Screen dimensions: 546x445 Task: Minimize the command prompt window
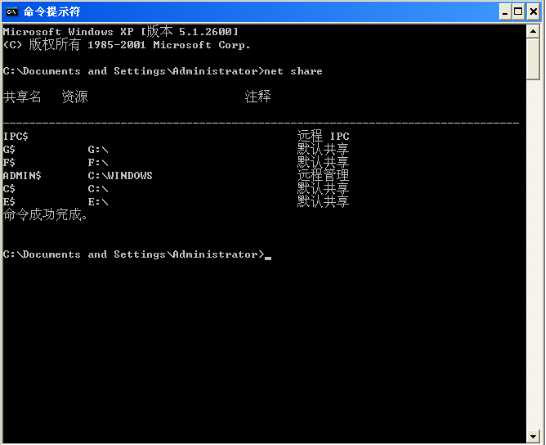(x=504, y=12)
